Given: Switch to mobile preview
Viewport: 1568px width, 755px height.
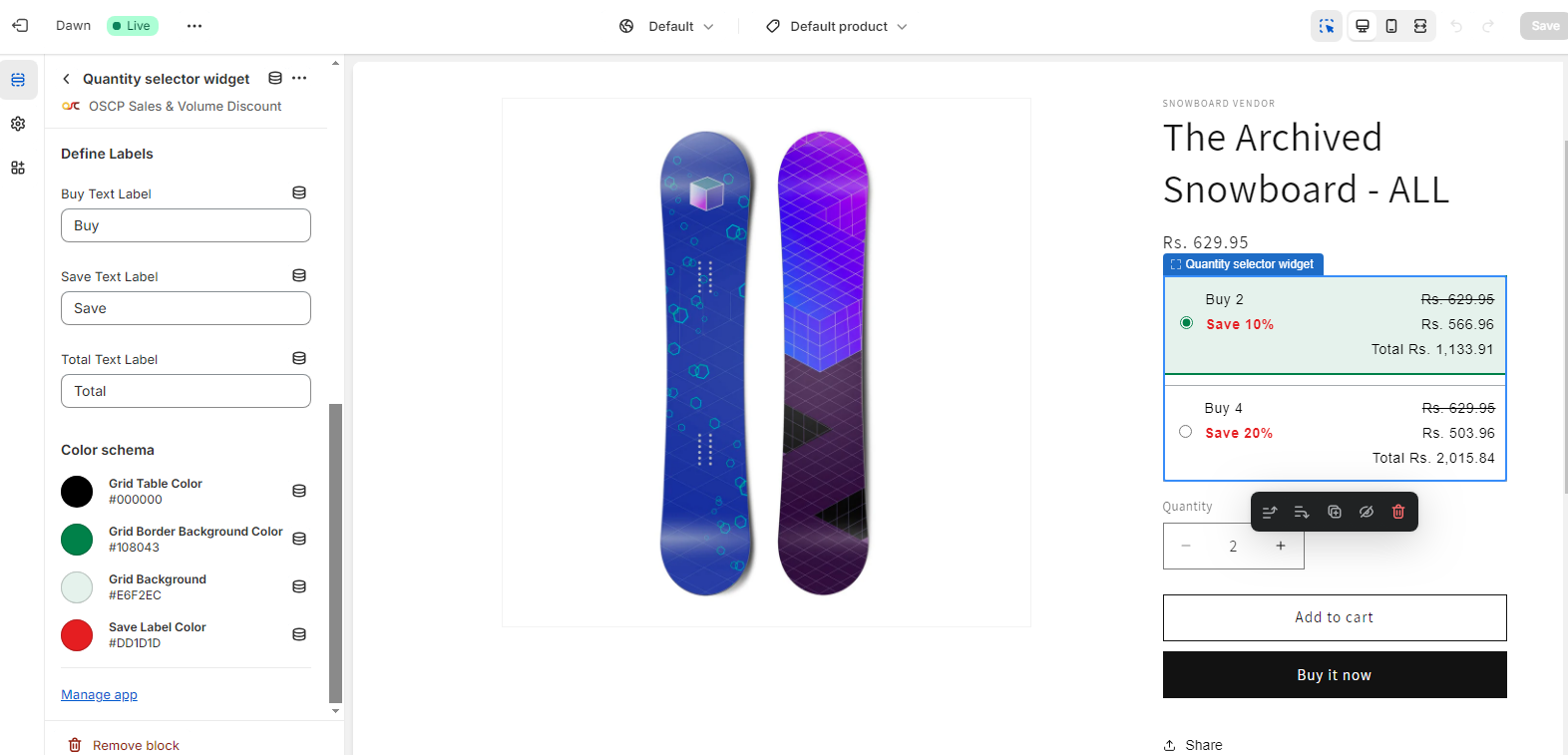Looking at the screenshot, I should click(x=1391, y=26).
